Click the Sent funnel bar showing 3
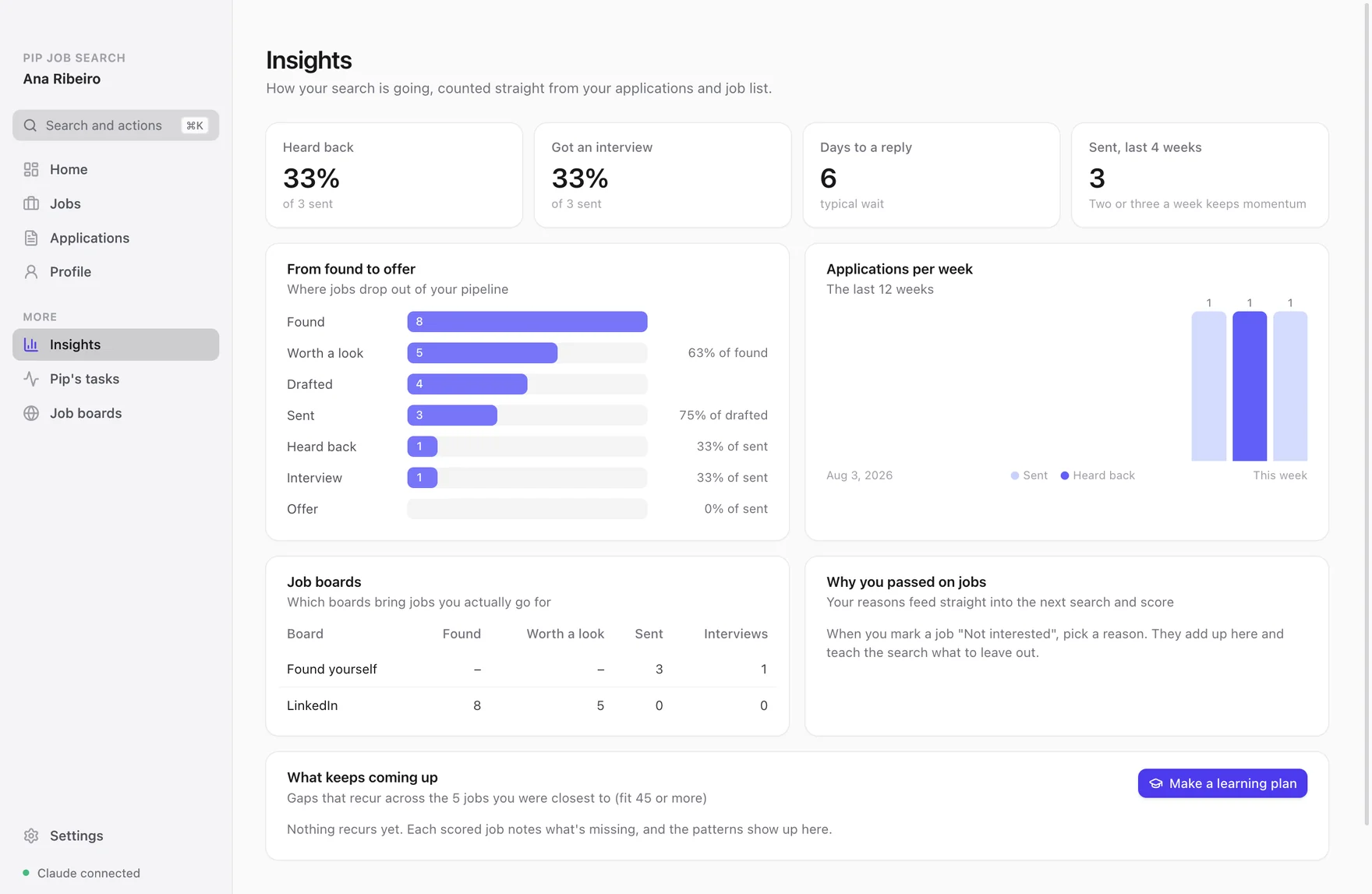Screen dimensions: 1372x894 pos(452,415)
